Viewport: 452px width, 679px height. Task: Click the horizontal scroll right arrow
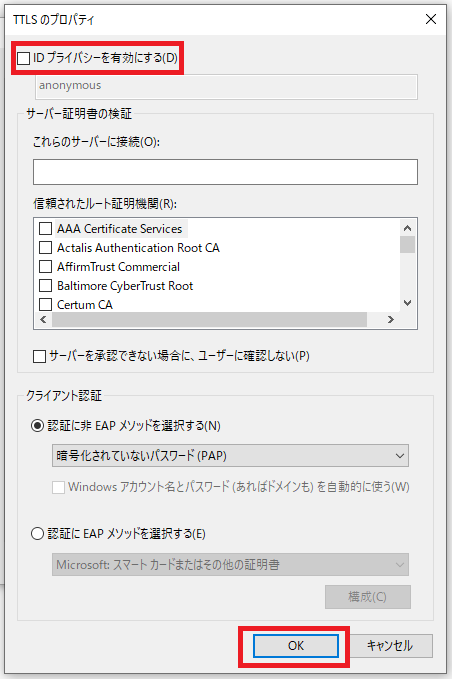[x=391, y=320]
